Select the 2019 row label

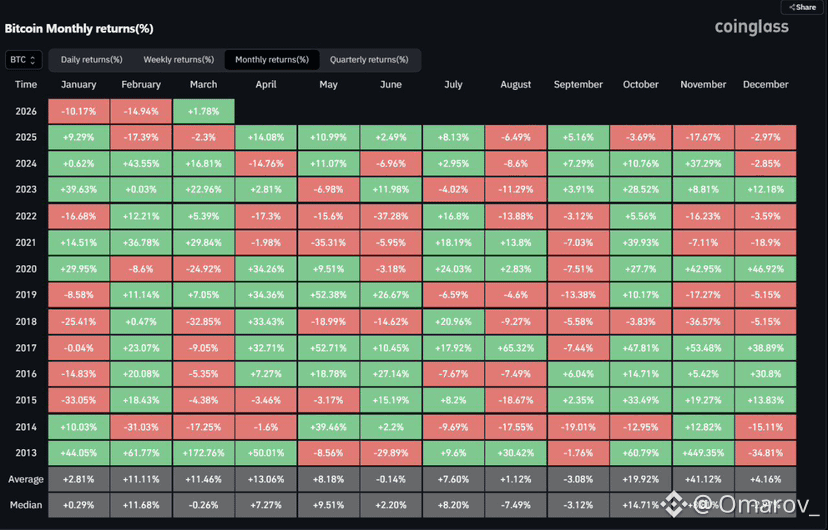tap(26, 295)
